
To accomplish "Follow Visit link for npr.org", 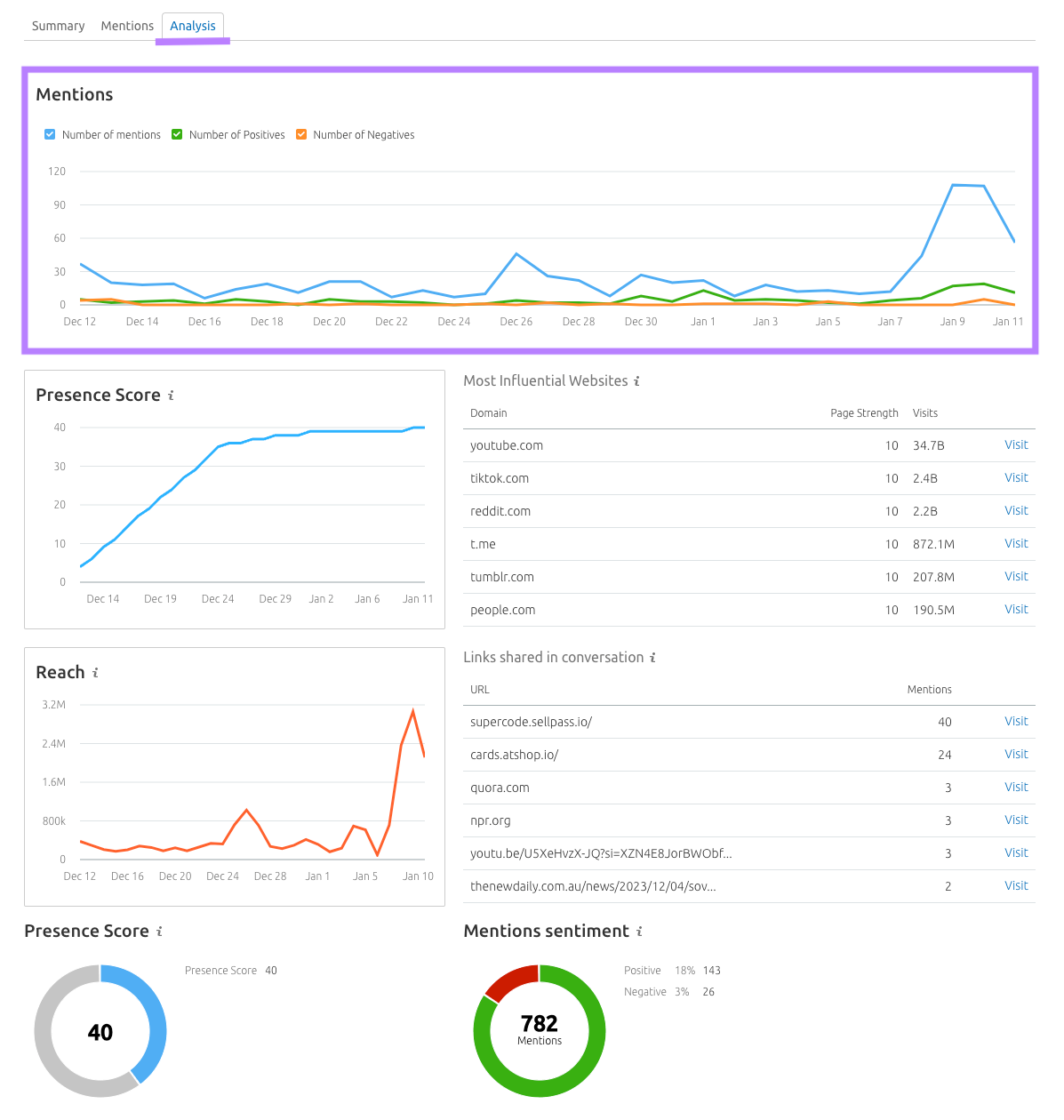I will pos(1016,820).
